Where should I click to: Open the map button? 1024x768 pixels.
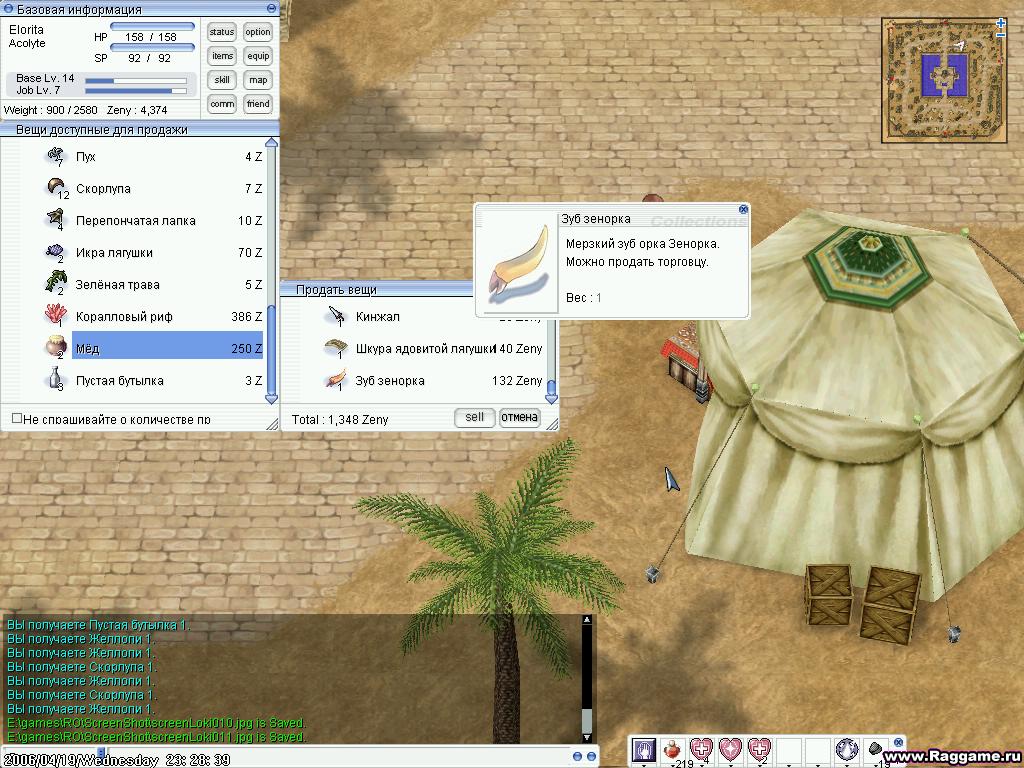(257, 80)
